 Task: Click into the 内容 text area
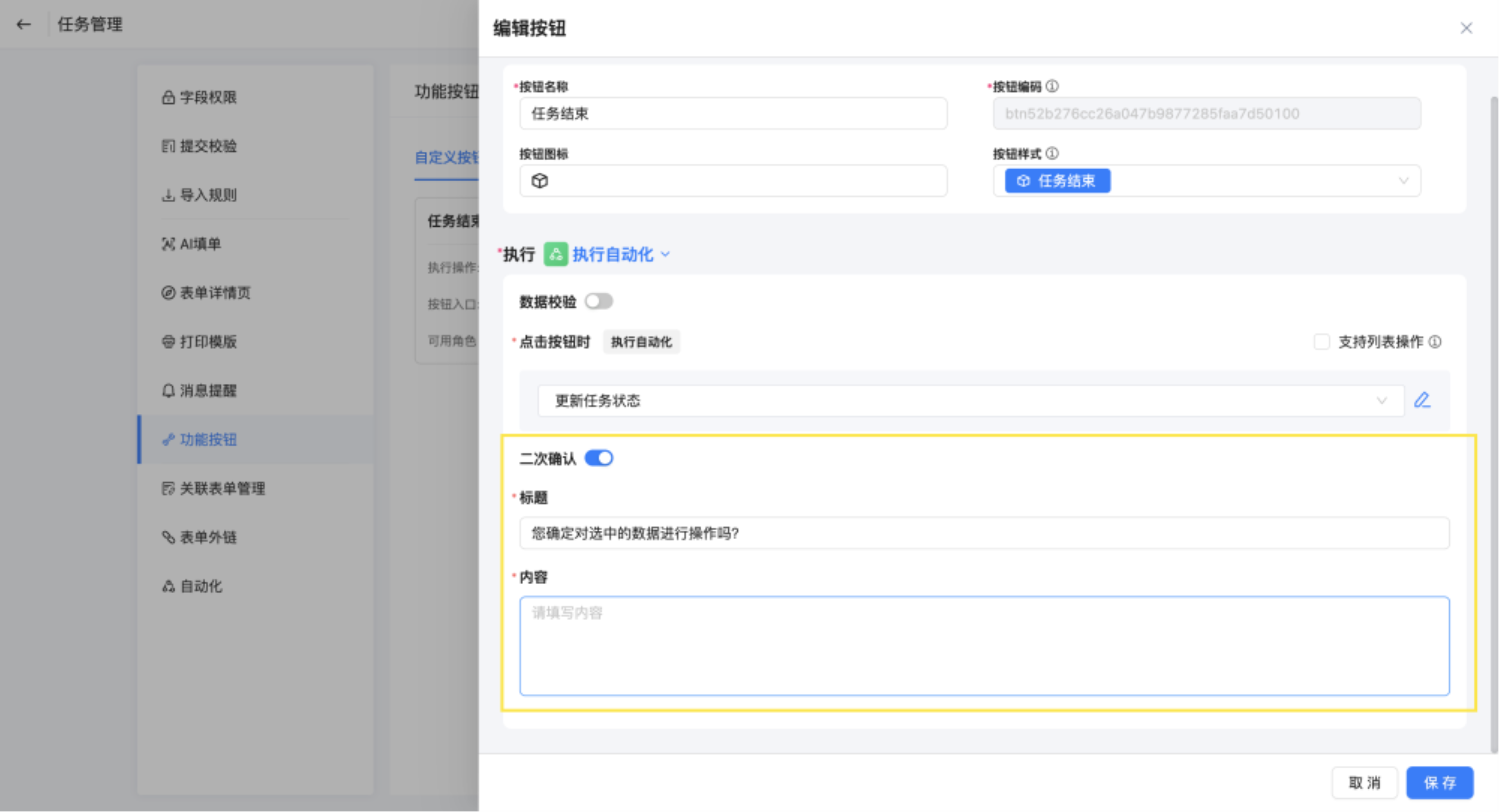[984, 646]
